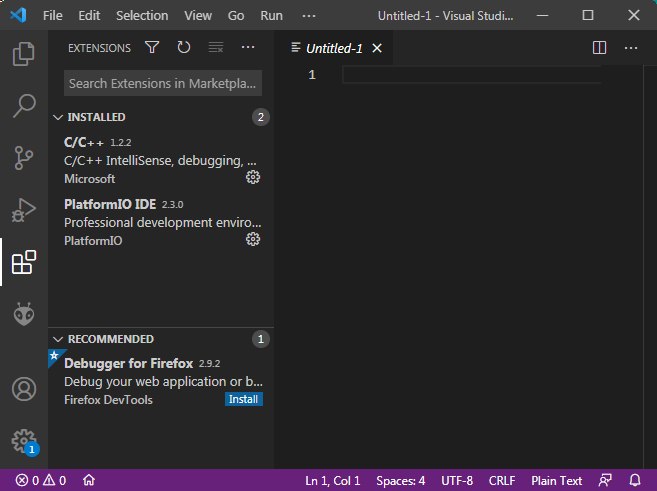The width and height of the screenshot is (657, 491).
Task: Open editor more actions ellipsis
Action: 631,48
